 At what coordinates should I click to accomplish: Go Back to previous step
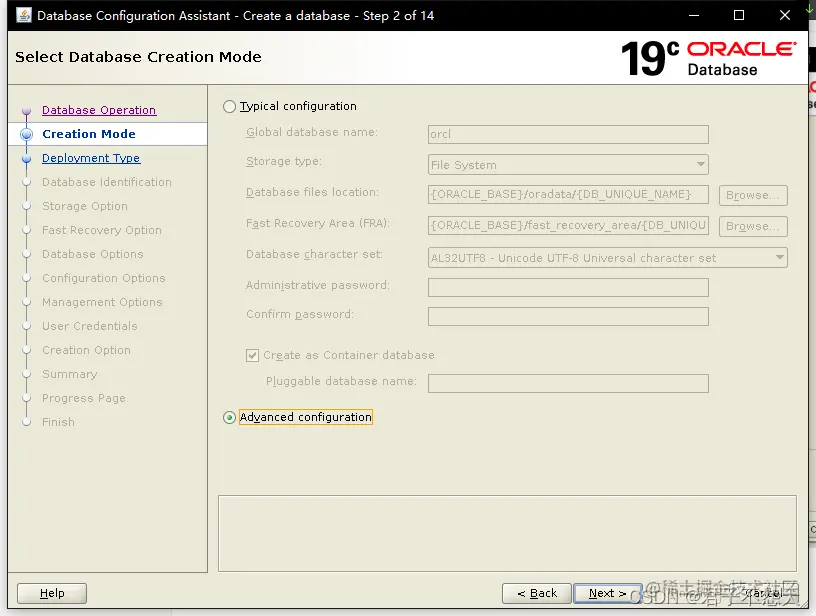coord(537,593)
